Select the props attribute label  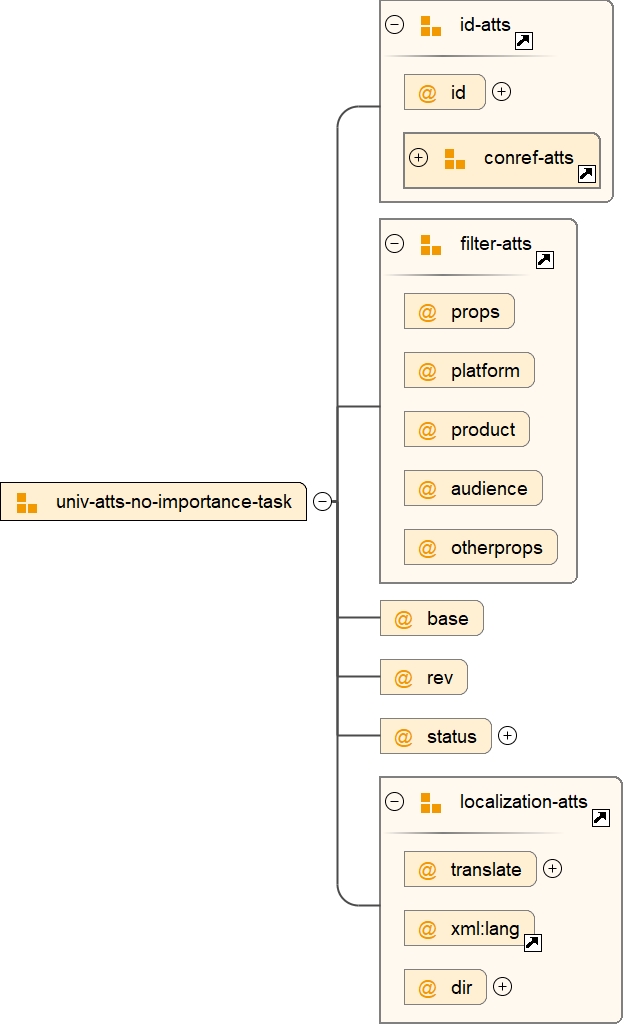pos(475,312)
